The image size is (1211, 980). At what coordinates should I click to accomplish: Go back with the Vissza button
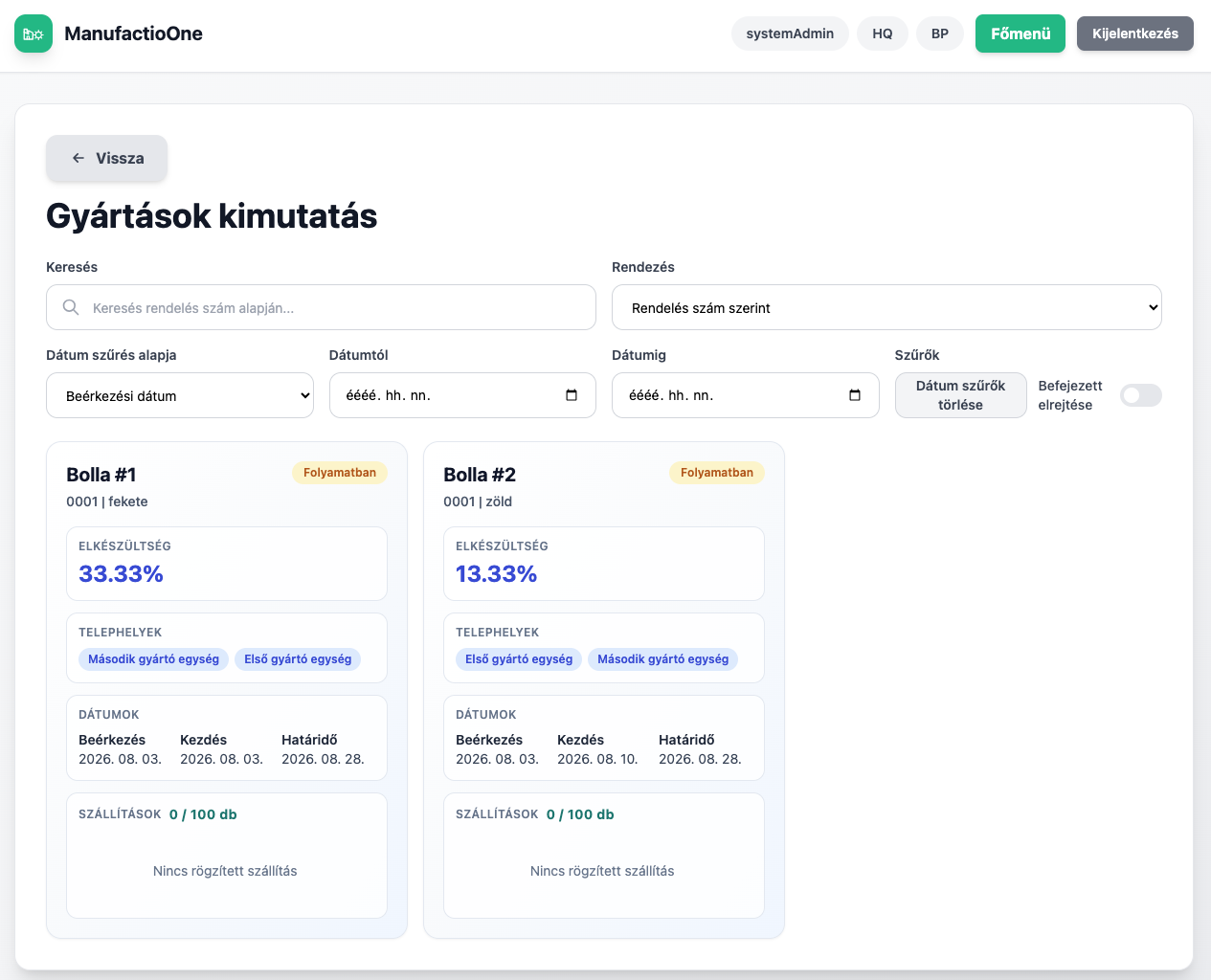[107, 159]
